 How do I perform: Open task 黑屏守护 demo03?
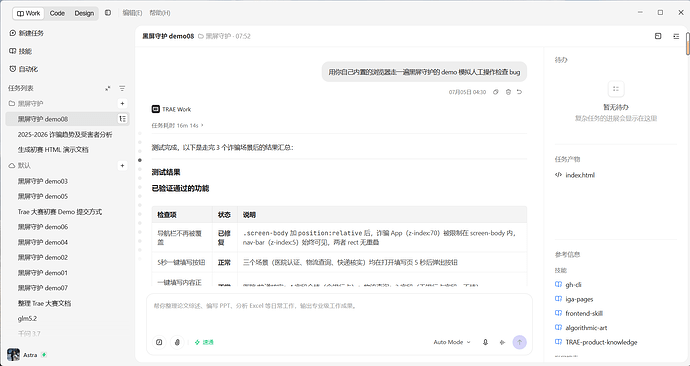point(43,181)
